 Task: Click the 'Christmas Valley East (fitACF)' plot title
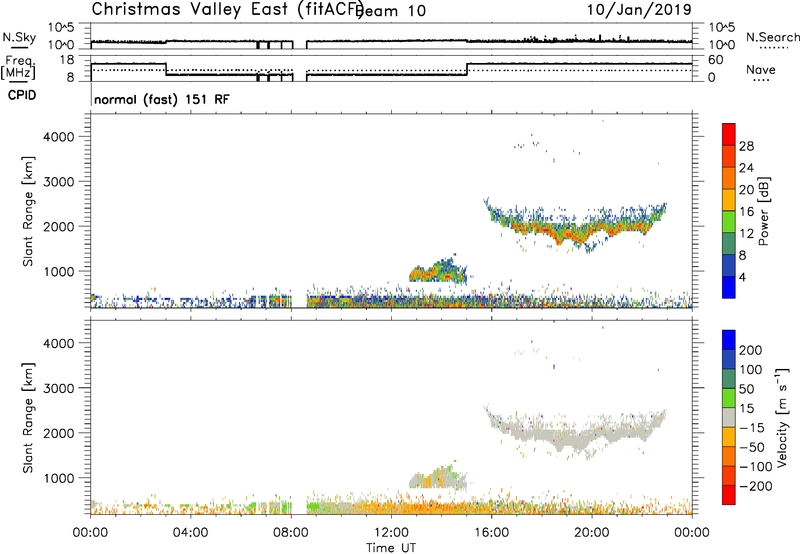[228, 9]
